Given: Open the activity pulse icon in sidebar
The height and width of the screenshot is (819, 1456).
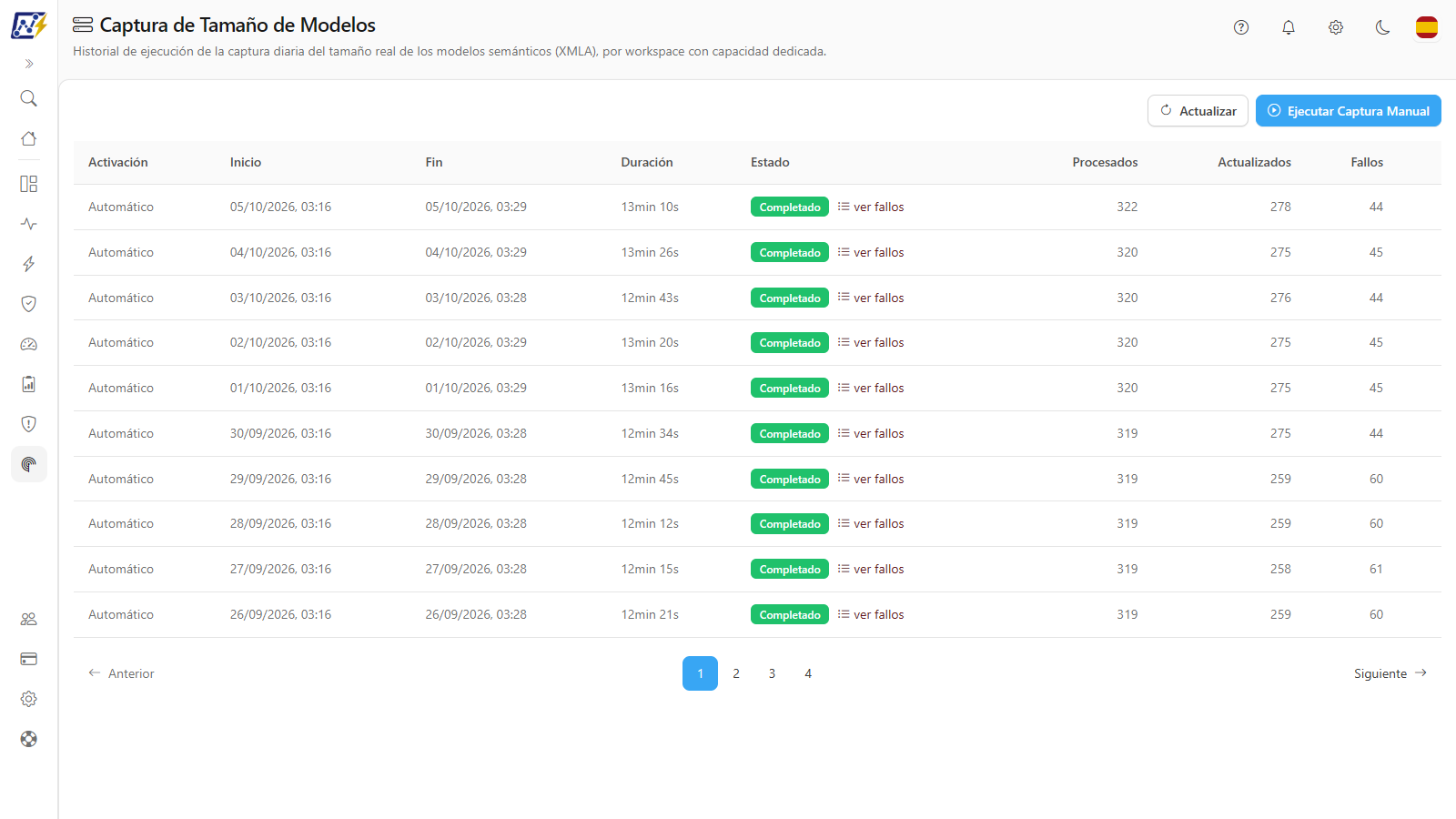Looking at the screenshot, I should pyautogui.click(x=29, y=224).
